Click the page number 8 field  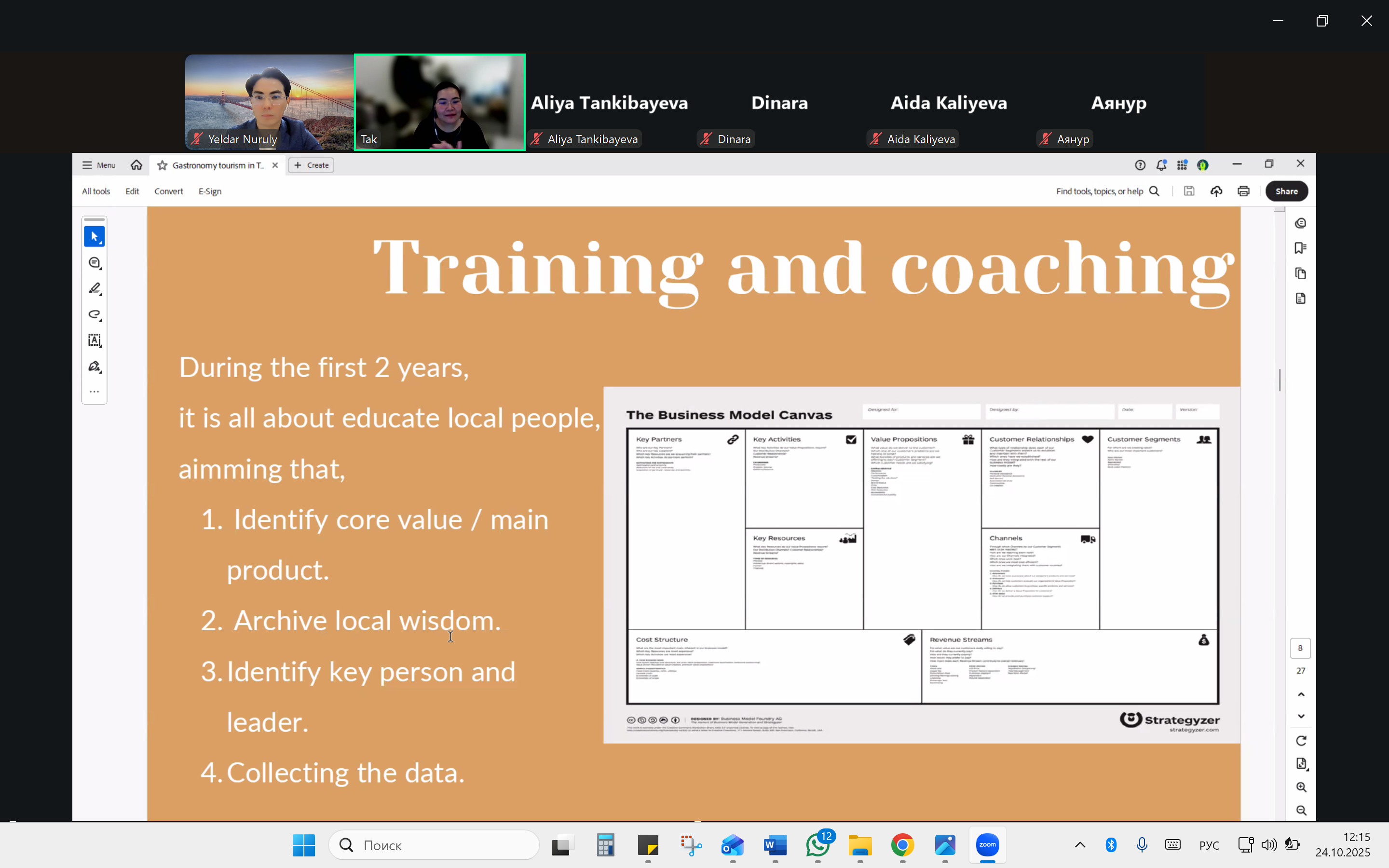[1300, 648]
